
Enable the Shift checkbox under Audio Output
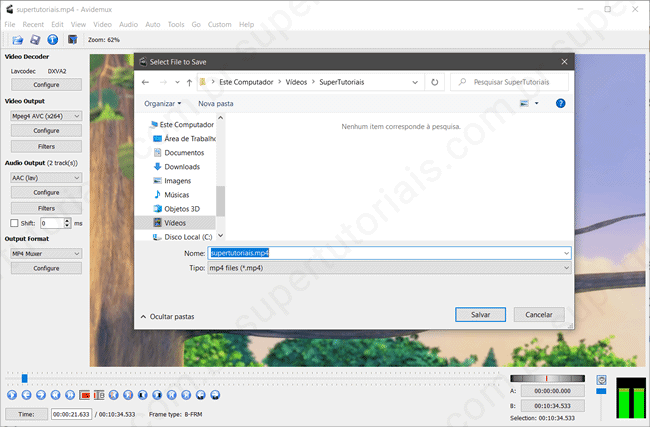(x=14, y=223)
